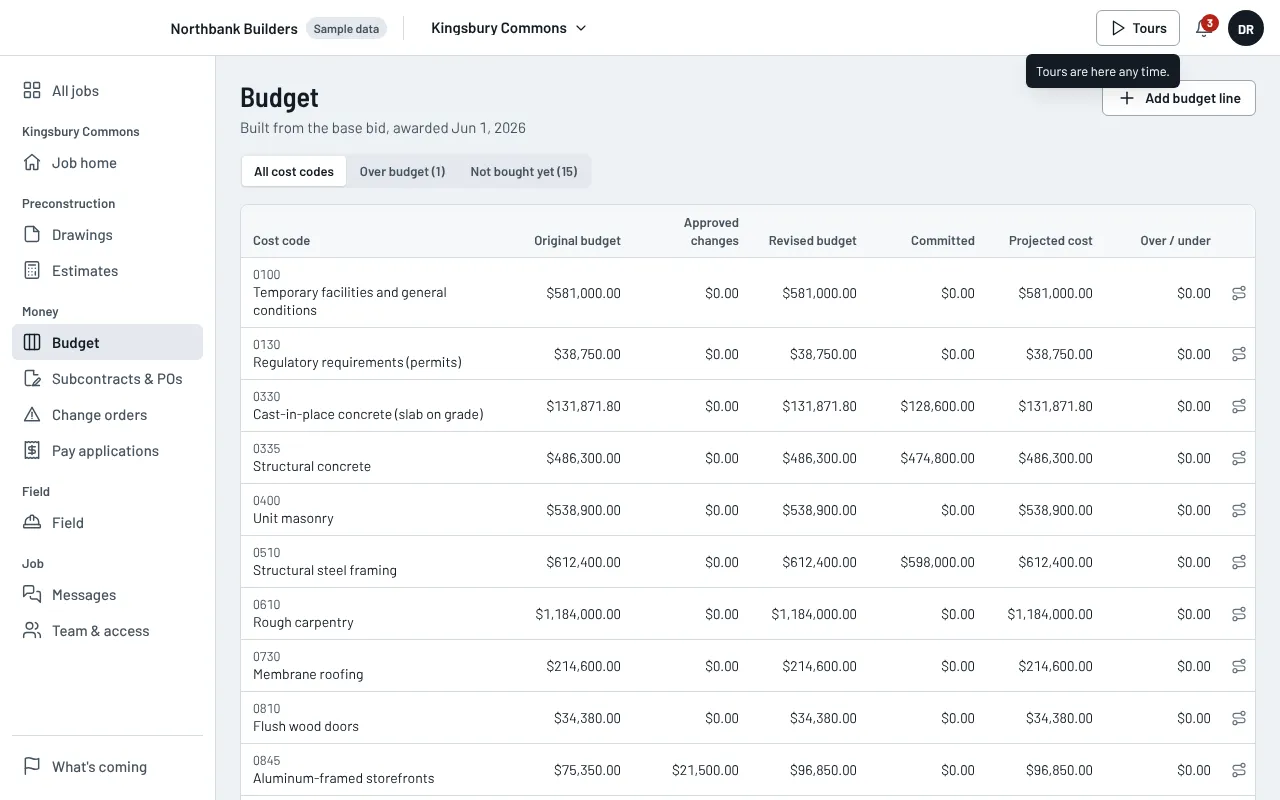The image size is (1280, 800).
Task: Click the Messages chat bubbles icon
Action: (x=32, y=595)
